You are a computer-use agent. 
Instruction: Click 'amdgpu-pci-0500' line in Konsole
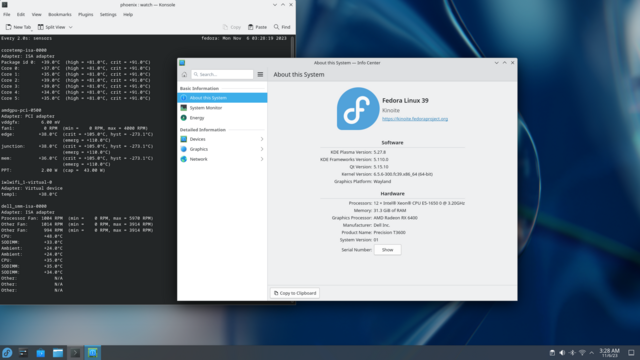(x=21, y=110)
